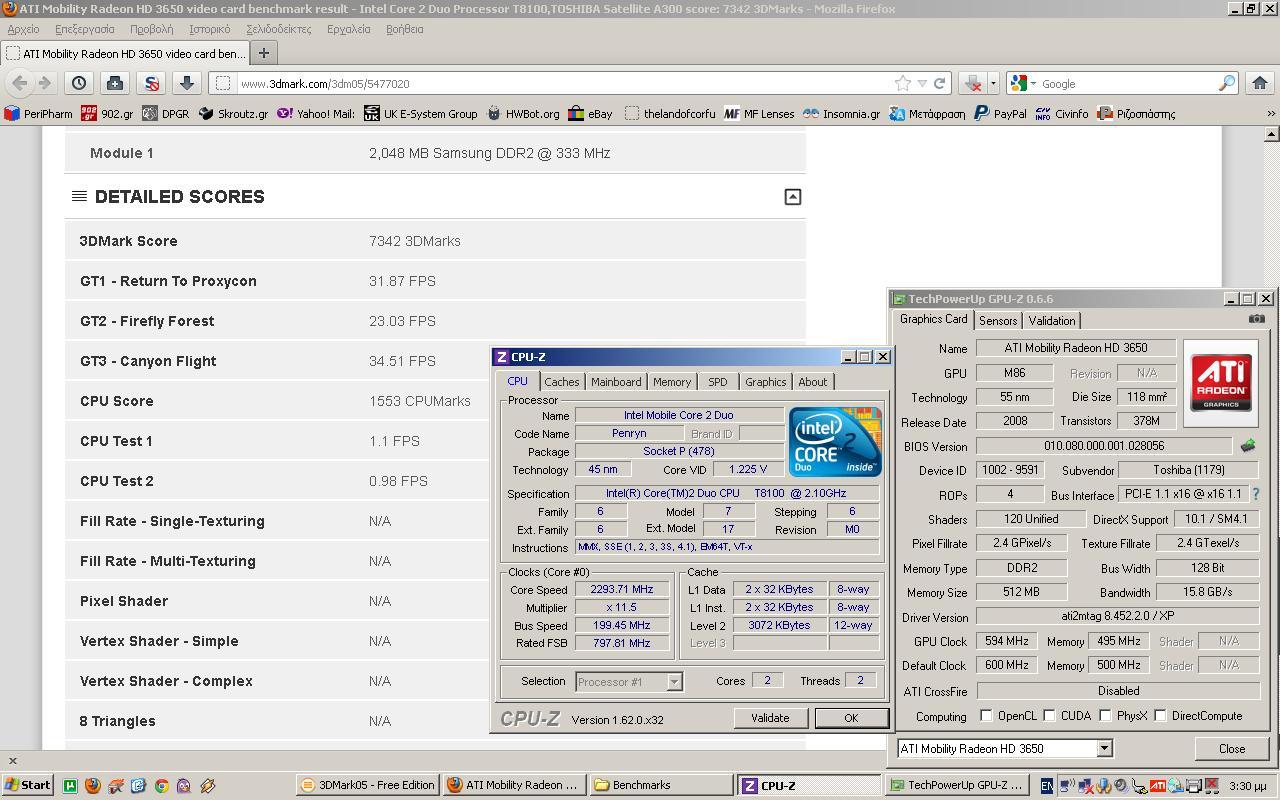The image size is (1280, 800).
Task: Click the BIOS Version field in GPU-Z
Action: click(x=1104, y=446)
